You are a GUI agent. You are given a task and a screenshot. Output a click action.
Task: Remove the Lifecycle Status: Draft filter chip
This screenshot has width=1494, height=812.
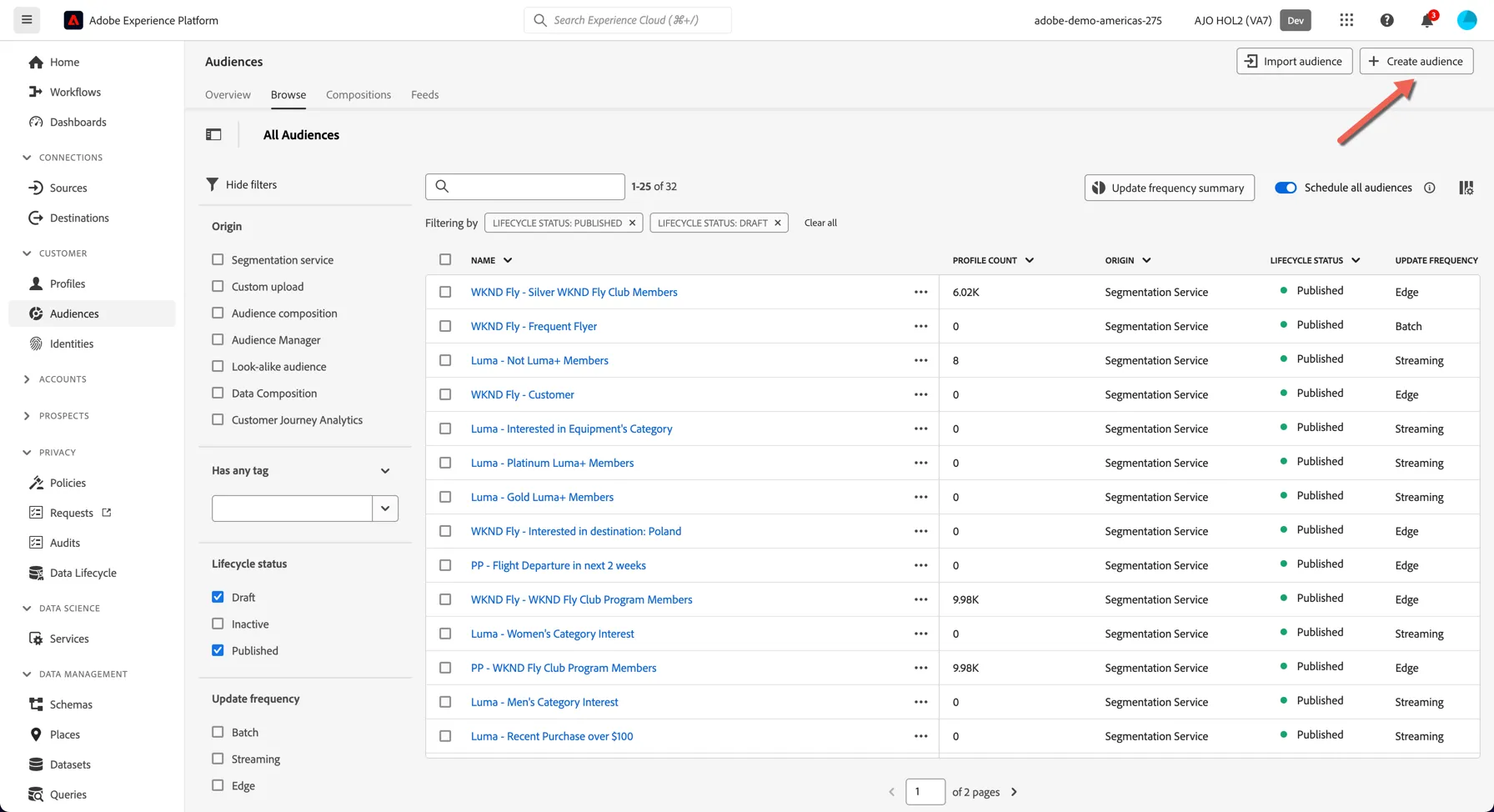pos(777,223)
